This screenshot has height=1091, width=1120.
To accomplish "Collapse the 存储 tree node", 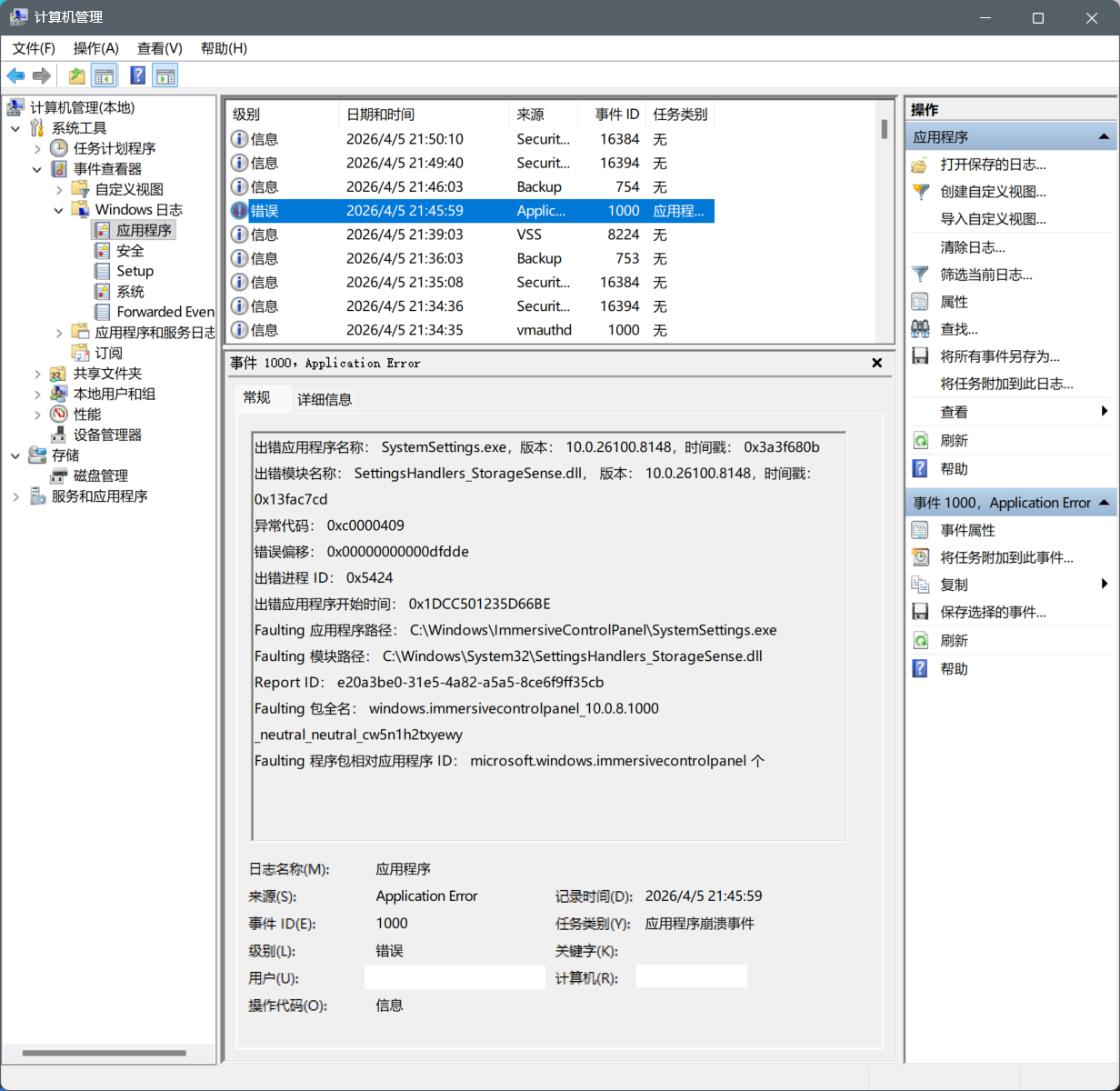I will [x=16, y=455].
